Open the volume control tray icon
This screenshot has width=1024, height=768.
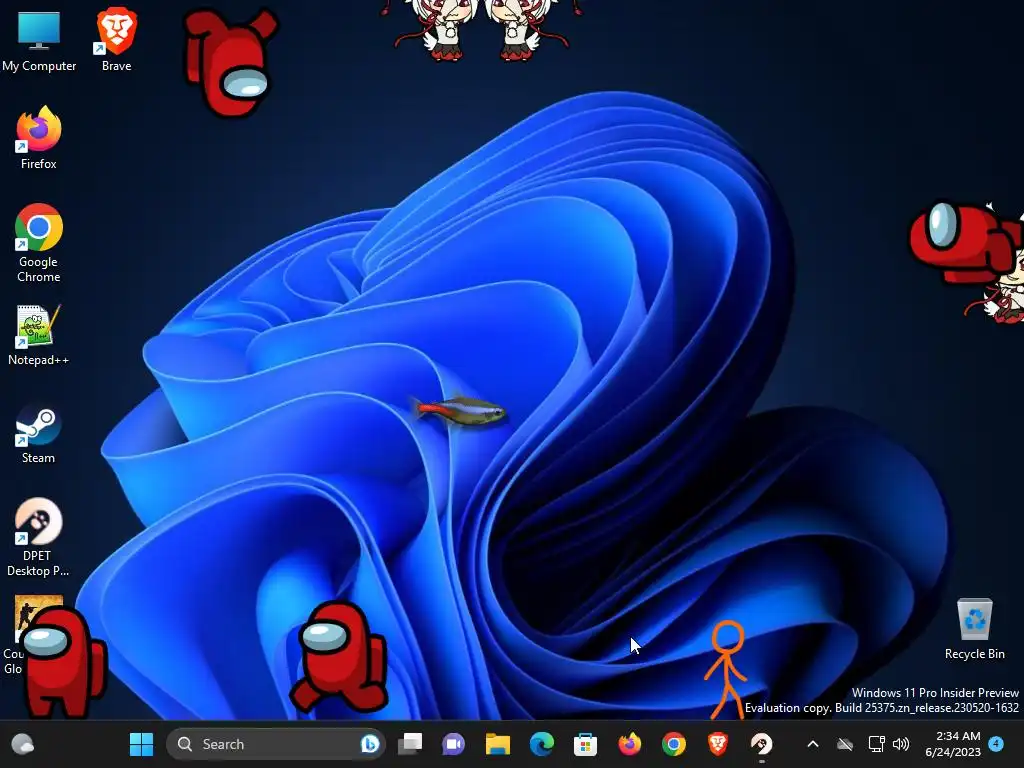pos(901,744)
